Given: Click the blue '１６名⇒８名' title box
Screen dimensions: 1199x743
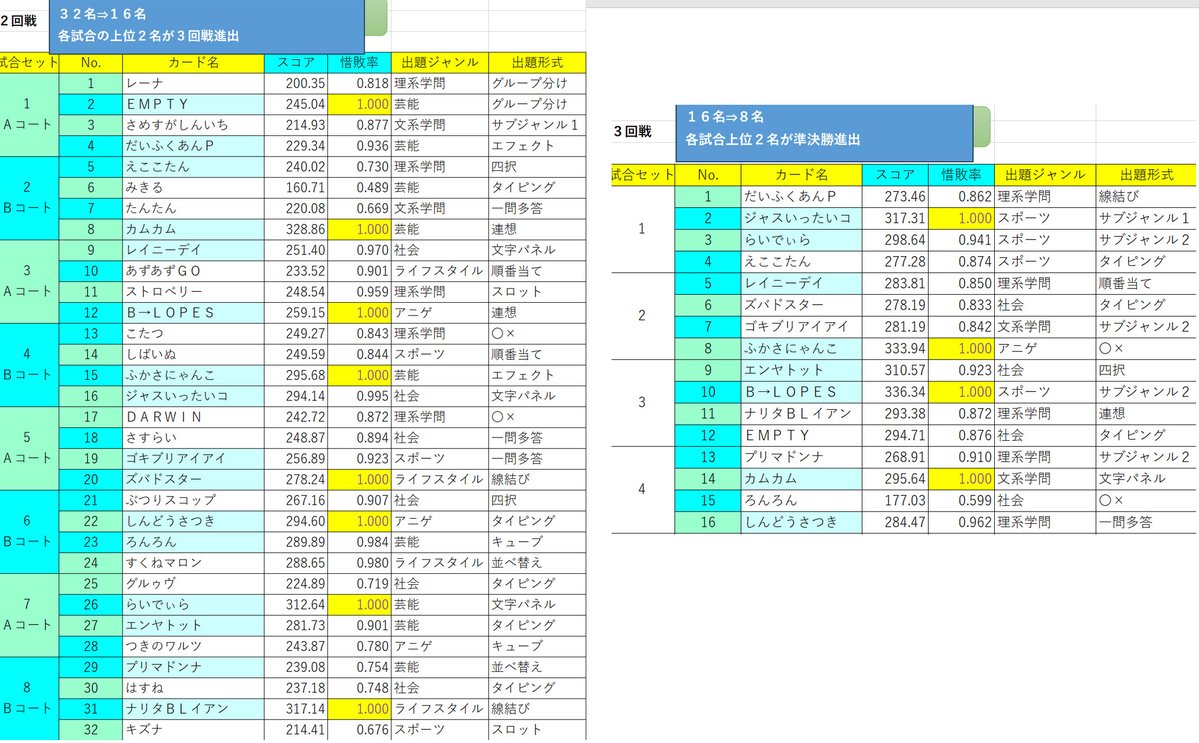Looking at the screenshot, I should tap(824, 131).
